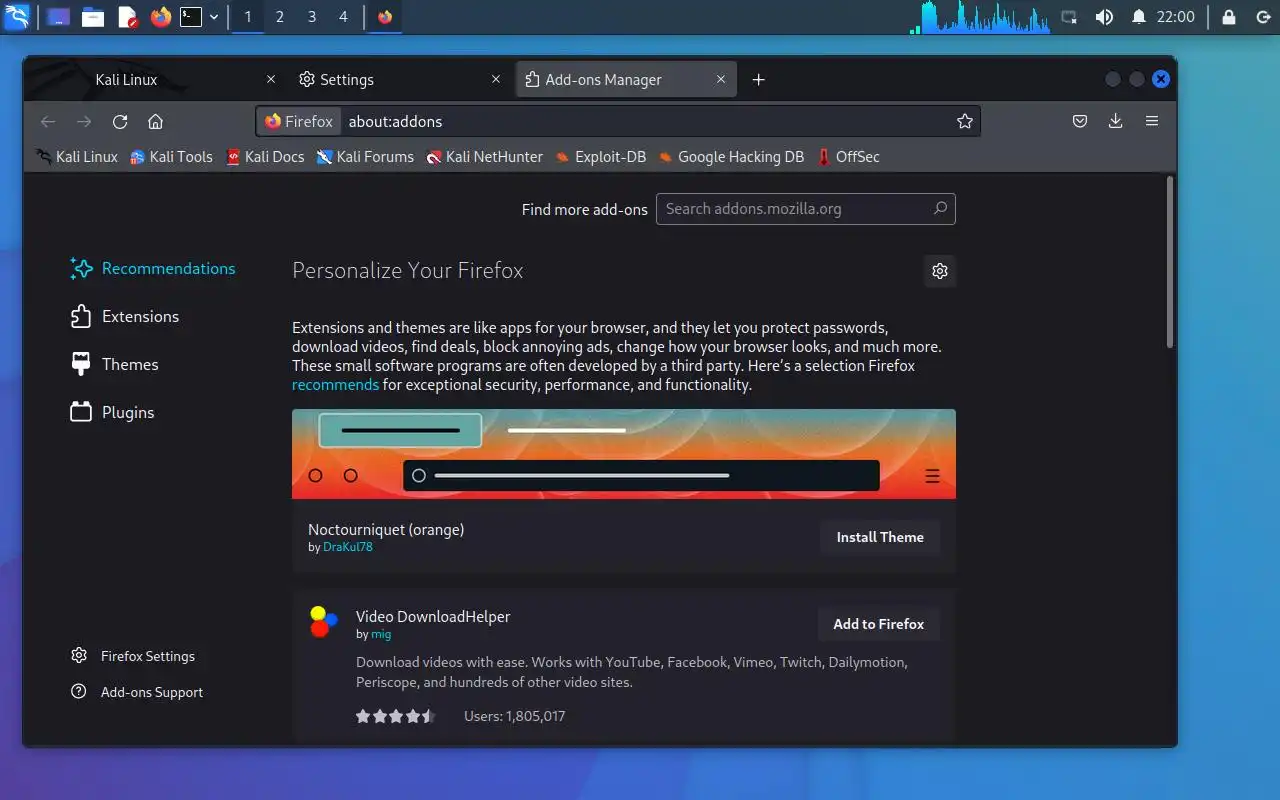The height and width of the screenshot is (800, 1280).
Task: Open the volume control icon
Action: pyautogui.click(x=1104, y=17)
